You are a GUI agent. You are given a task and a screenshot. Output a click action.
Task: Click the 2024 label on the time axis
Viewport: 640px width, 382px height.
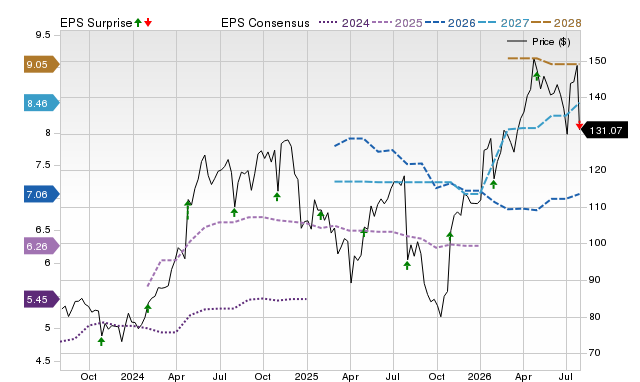[x=132, y=376]
